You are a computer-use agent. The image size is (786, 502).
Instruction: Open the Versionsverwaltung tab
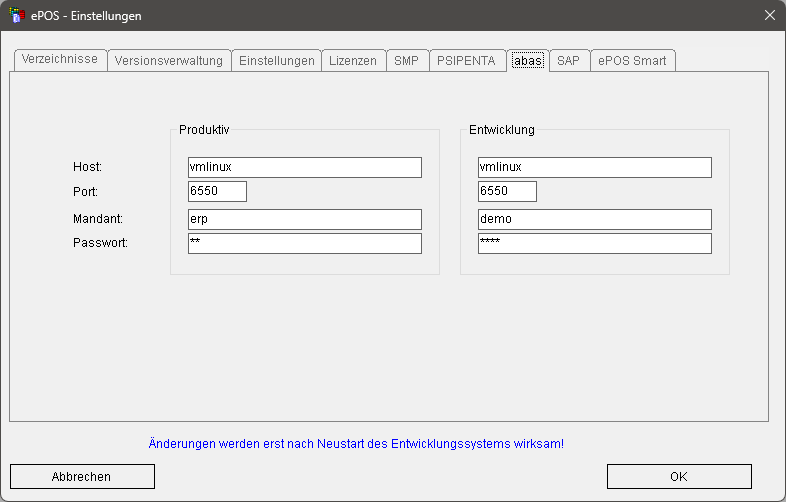(x=169, y=61)
